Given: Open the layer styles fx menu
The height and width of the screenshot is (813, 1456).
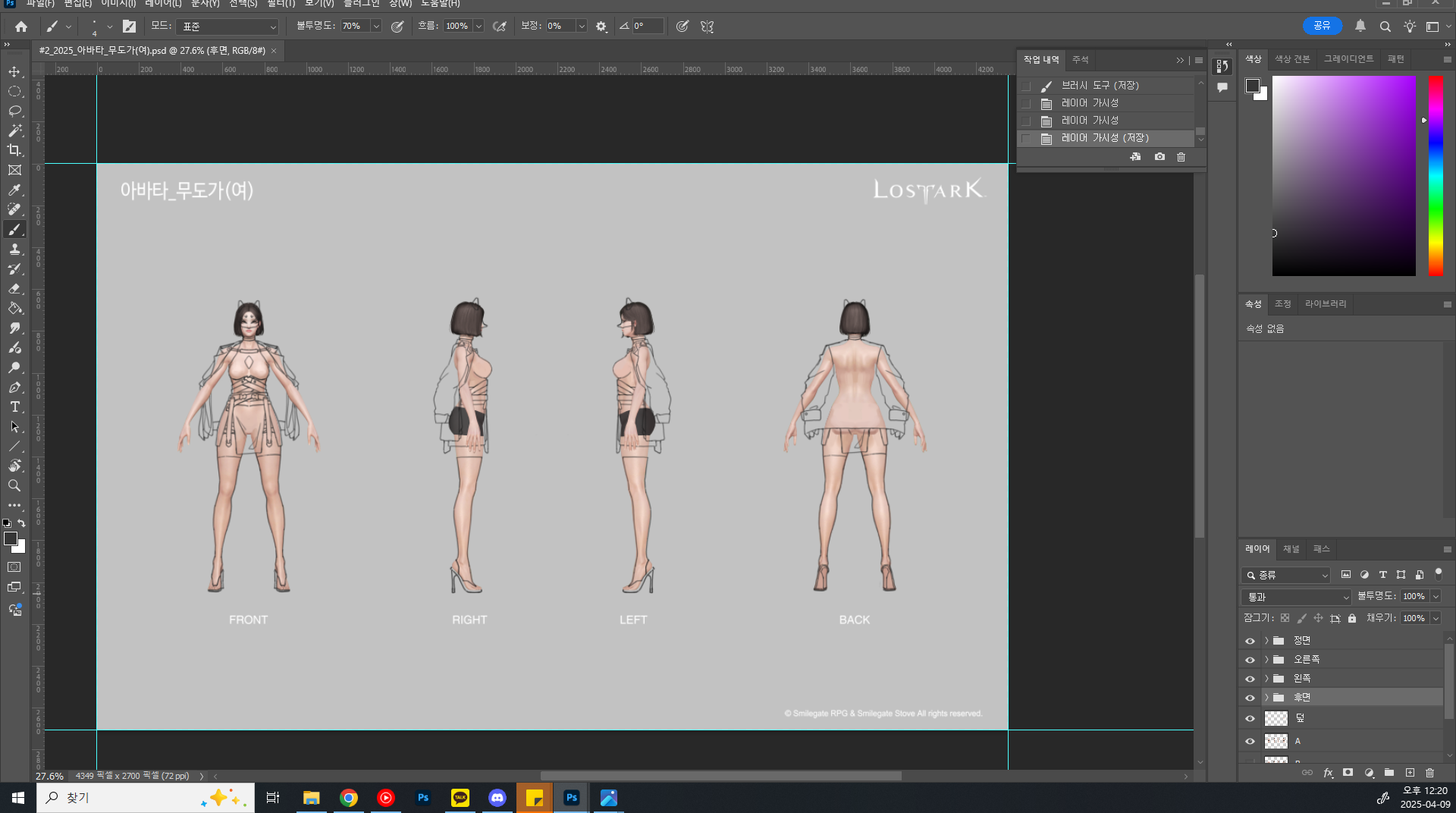Looking at the screenshot, I should point(1328,773).
